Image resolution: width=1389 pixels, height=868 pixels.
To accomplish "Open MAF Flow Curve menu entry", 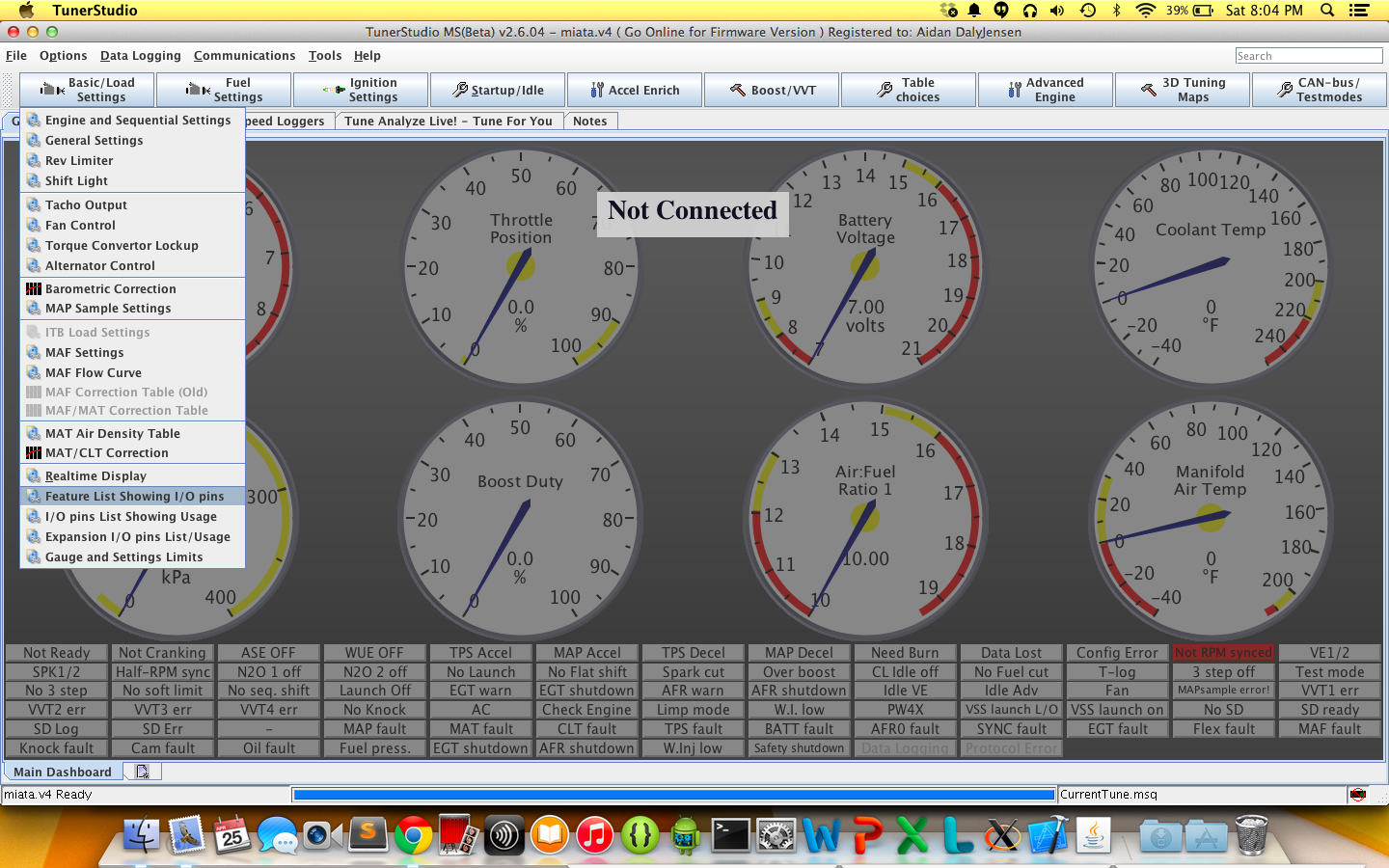I will pyautogui.click(x=94, y=373).
